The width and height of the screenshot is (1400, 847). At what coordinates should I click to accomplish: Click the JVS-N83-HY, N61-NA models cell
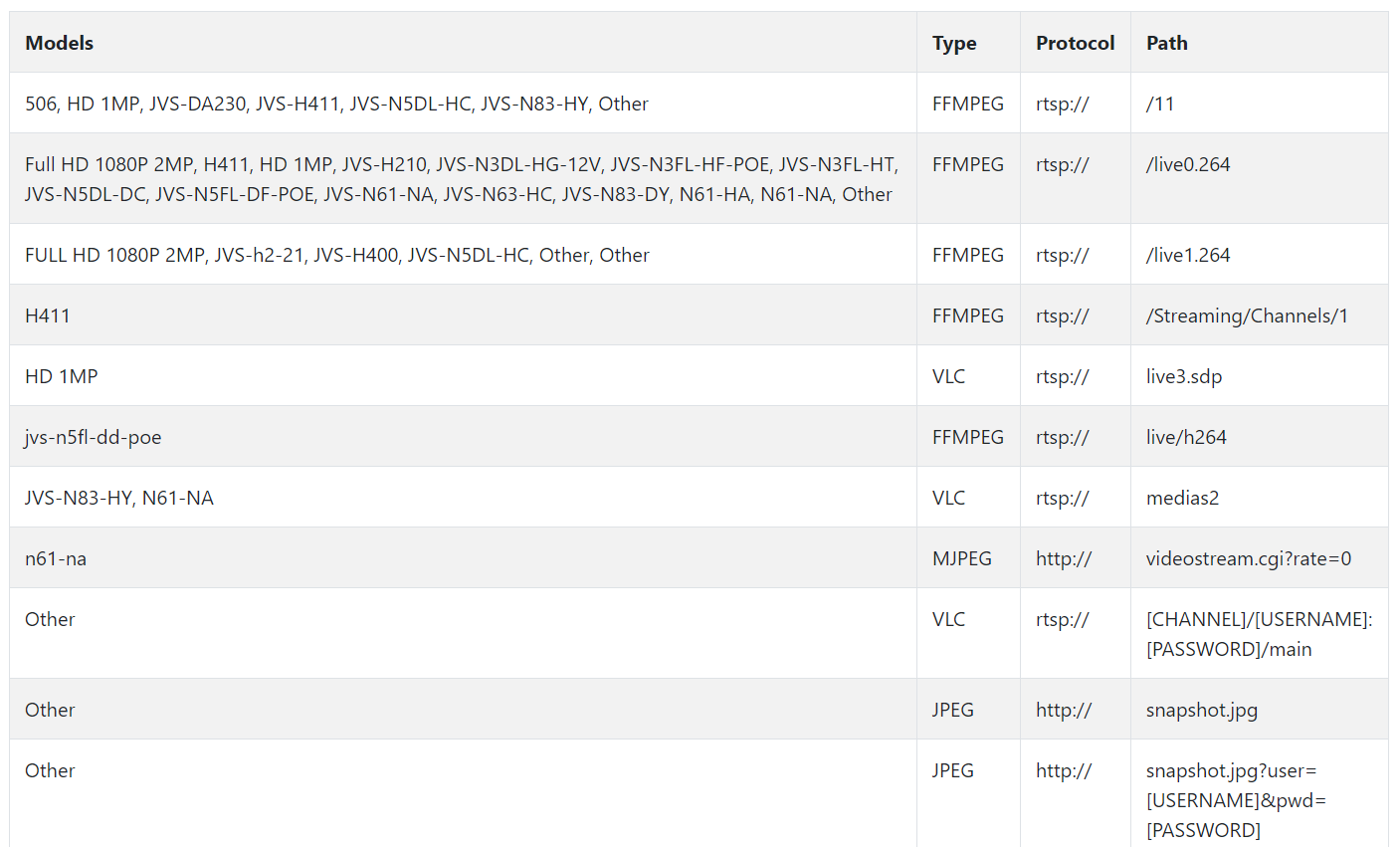point(119,498)
